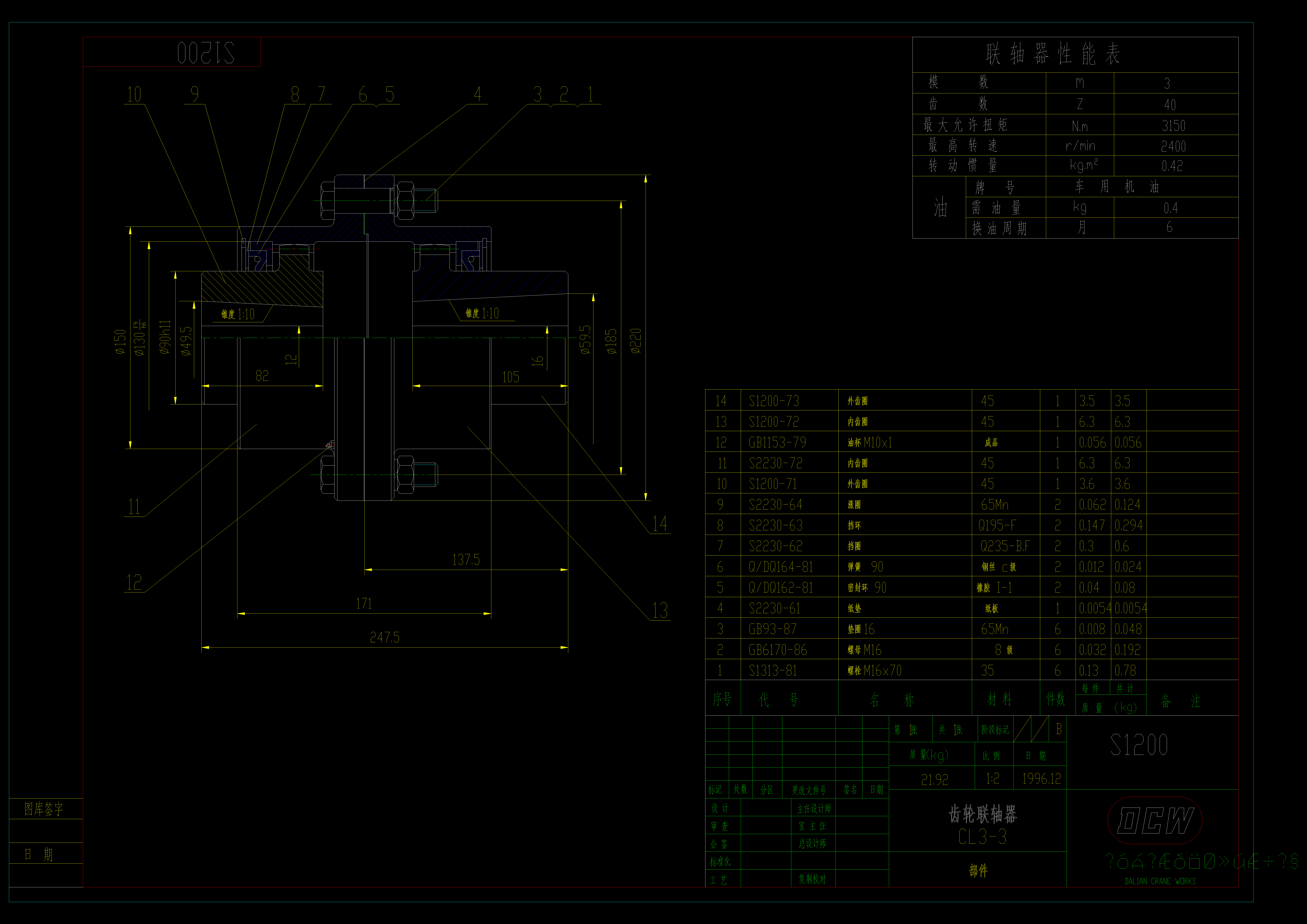
Task: Select the drawing title "齿轮联轴器"
Action: point(982,814)
